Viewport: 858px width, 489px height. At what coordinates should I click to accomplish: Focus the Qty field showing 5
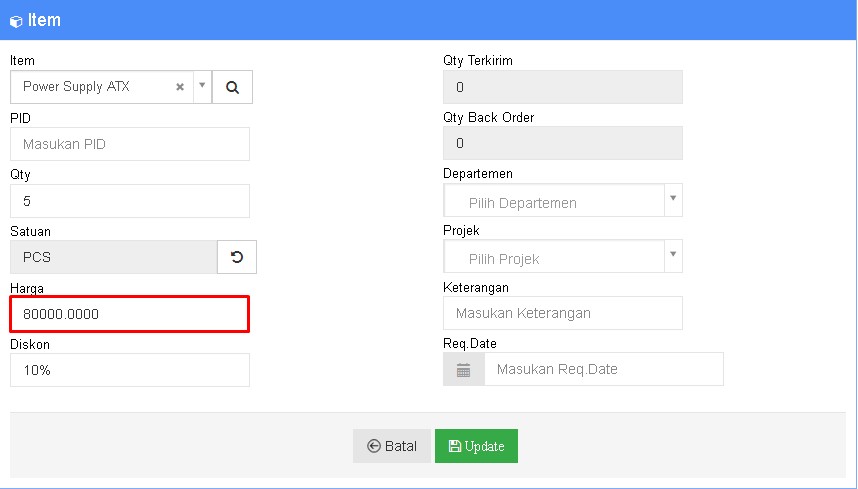129,201
